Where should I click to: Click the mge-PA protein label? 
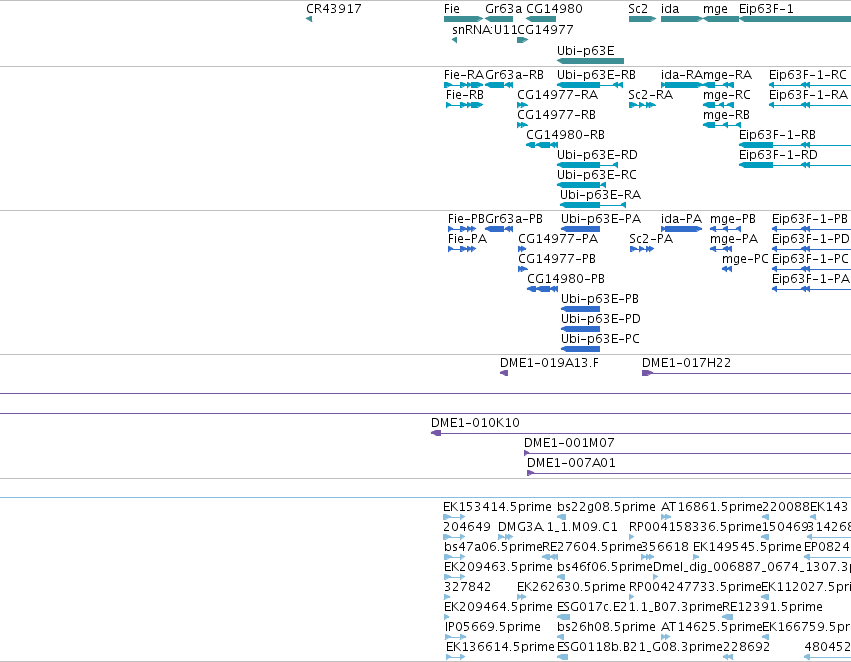coord(734,239)
